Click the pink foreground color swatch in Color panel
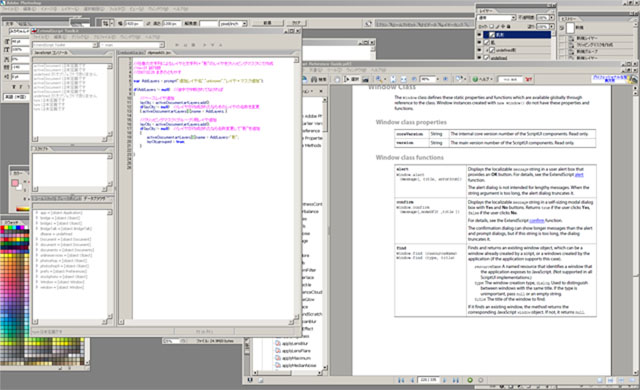The image size is (640, 390). point(15,183)
